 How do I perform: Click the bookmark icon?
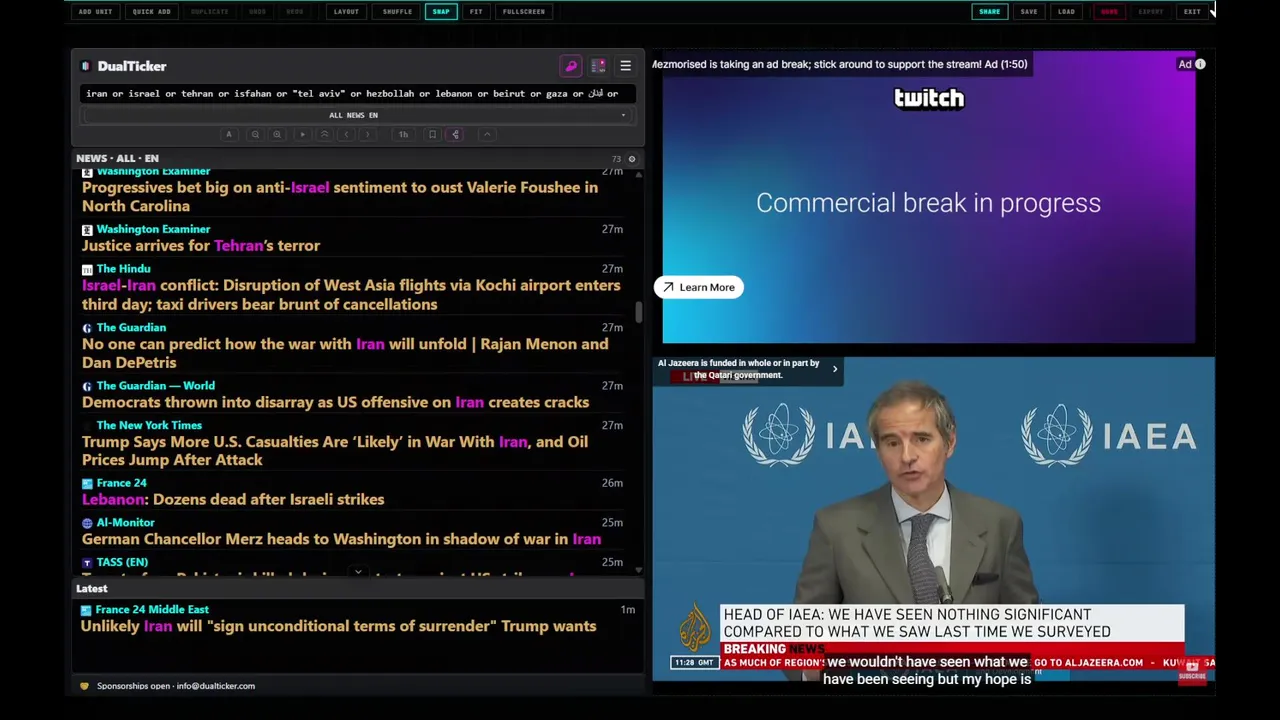(x=432, y=134)
